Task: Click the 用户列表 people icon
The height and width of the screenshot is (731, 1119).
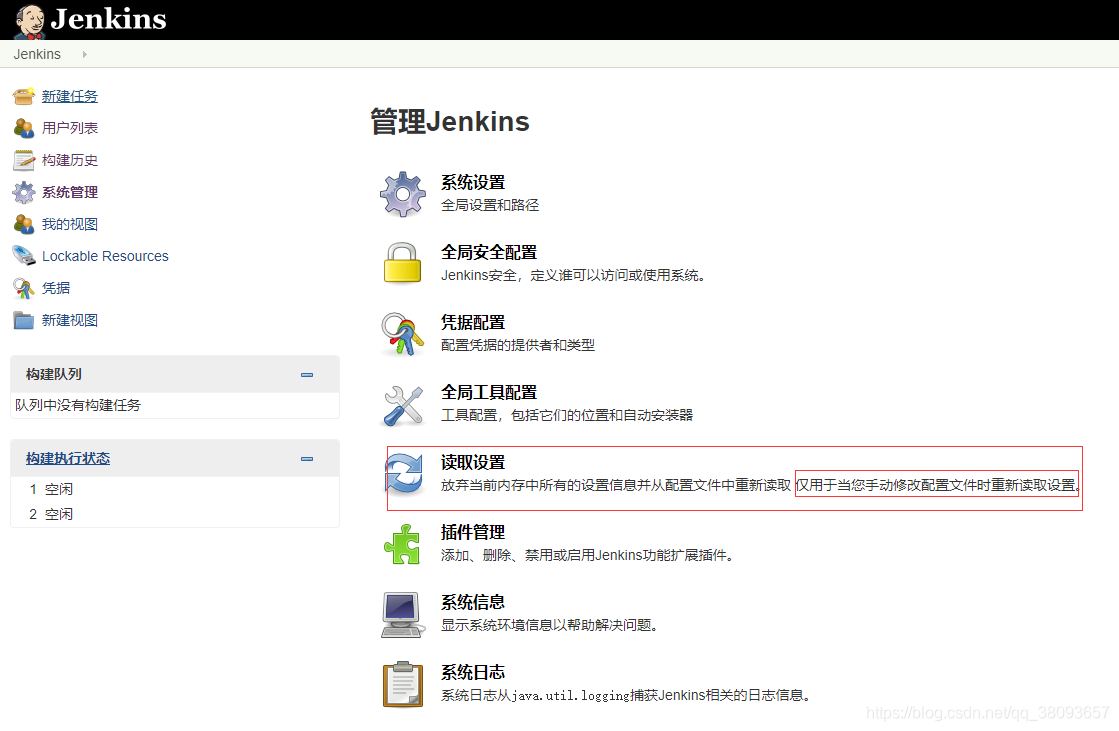Action: pos(24,128)
